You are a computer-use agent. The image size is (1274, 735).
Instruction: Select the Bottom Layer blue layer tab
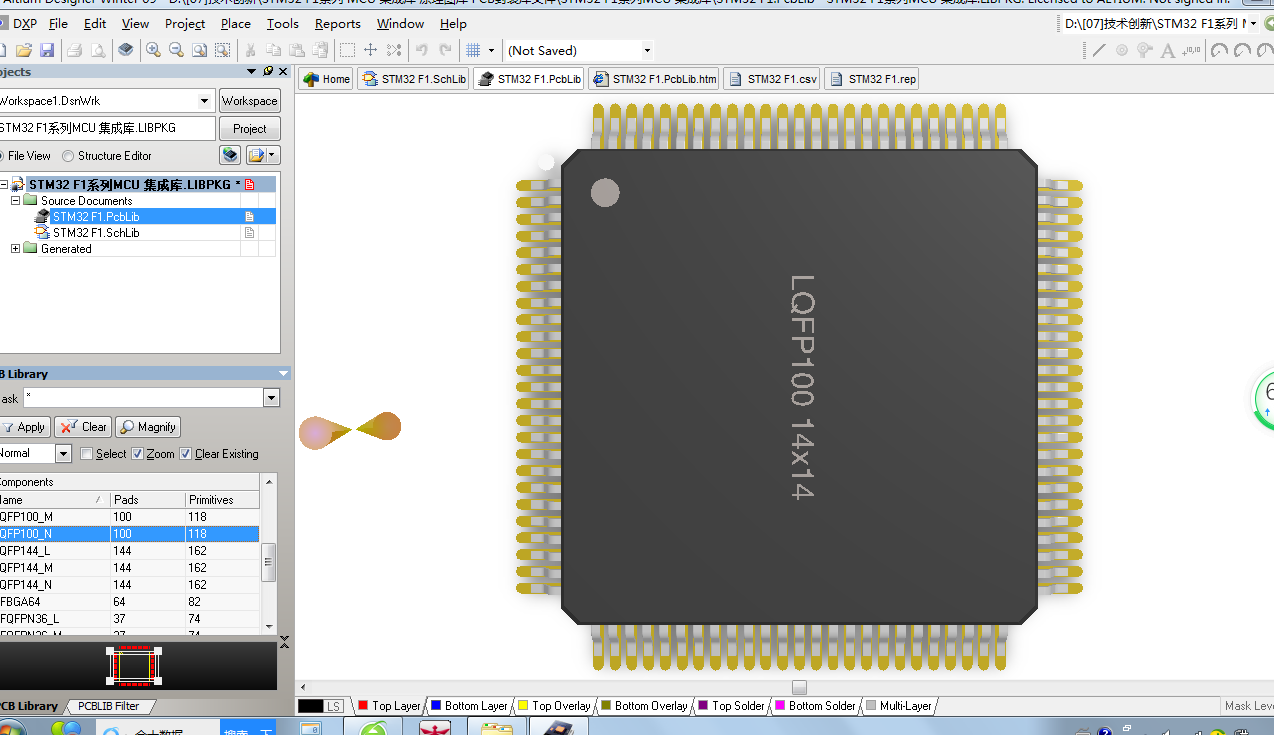[x=469, y=706]
